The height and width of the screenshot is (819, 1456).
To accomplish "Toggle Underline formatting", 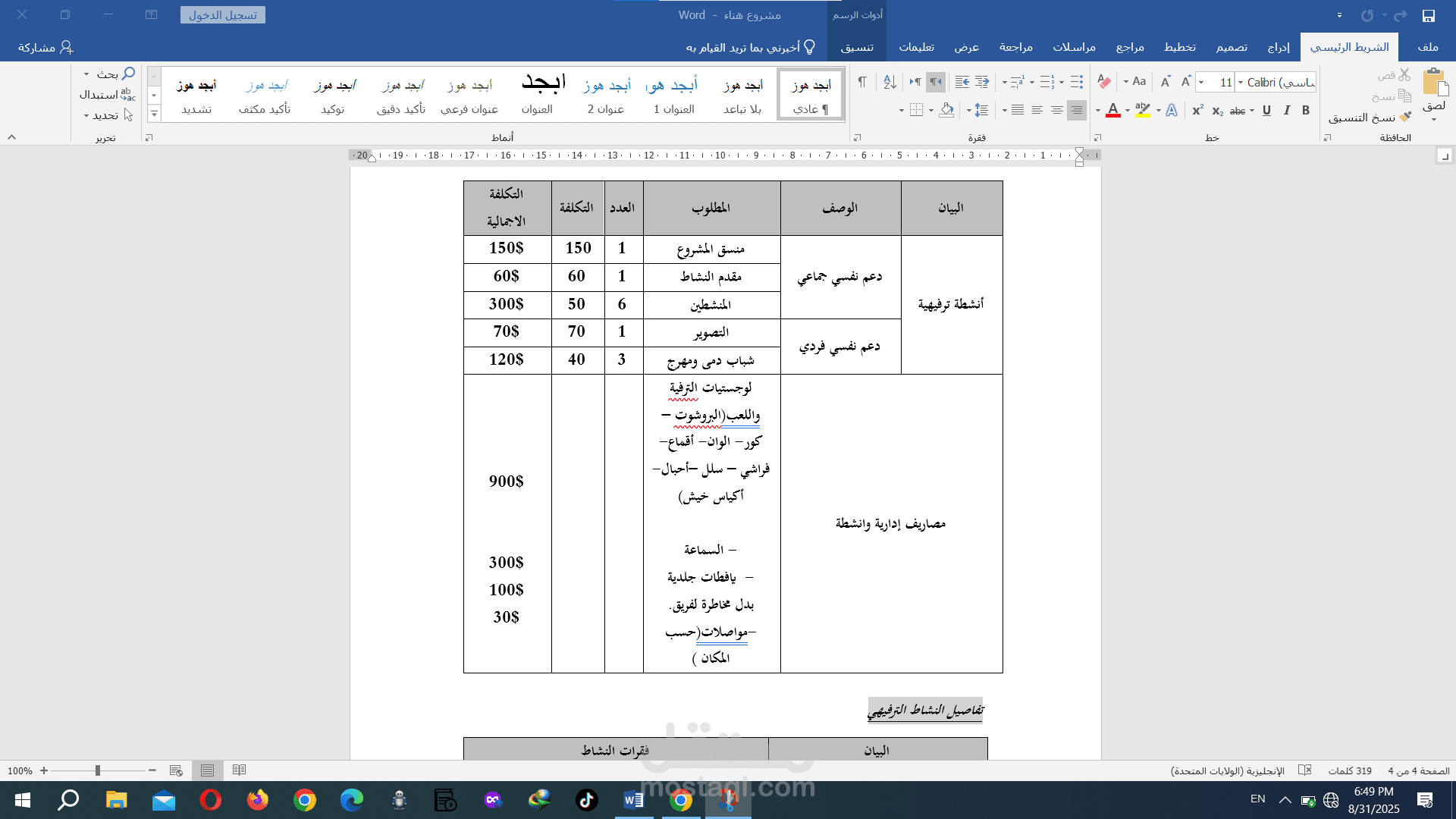I will (x=1266, y=111).
